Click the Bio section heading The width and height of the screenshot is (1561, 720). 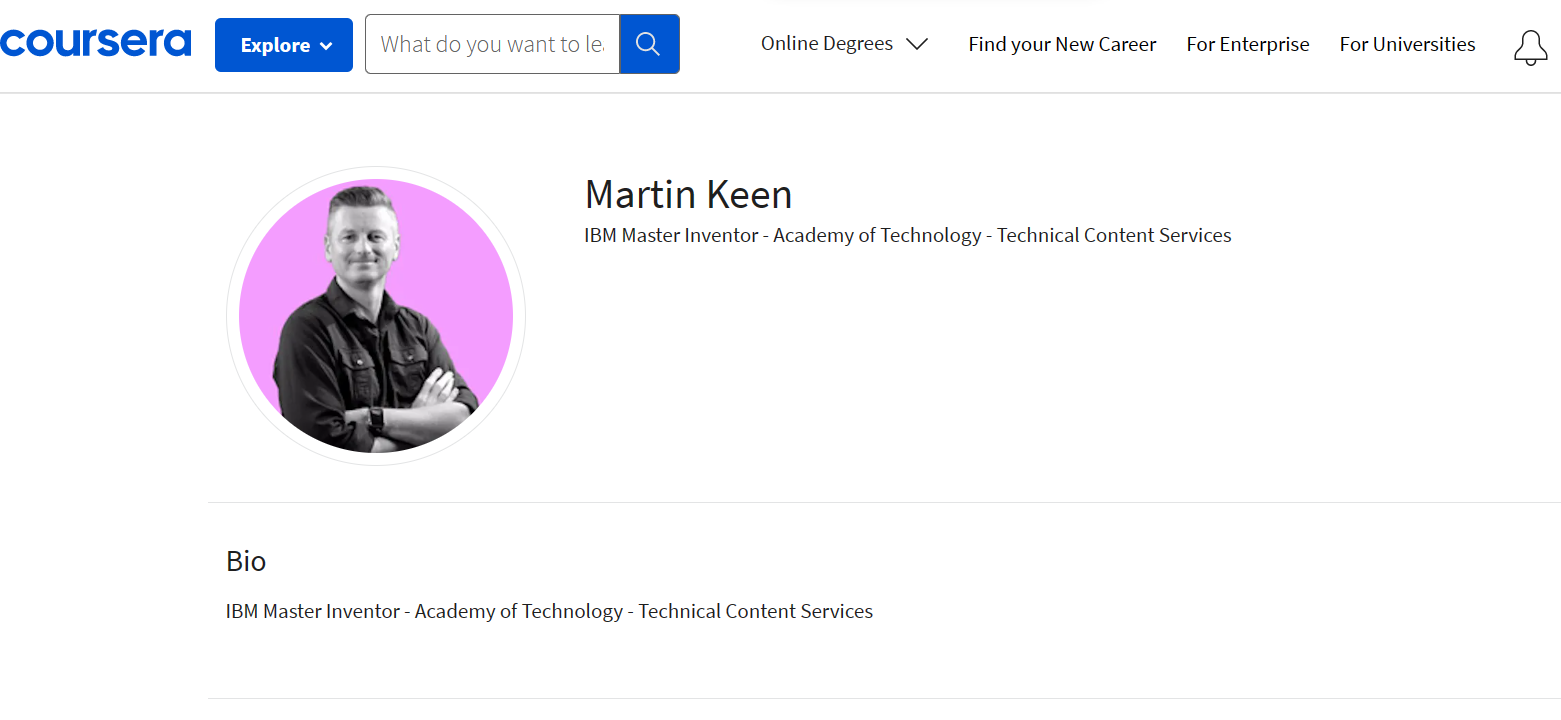(246, 561)
